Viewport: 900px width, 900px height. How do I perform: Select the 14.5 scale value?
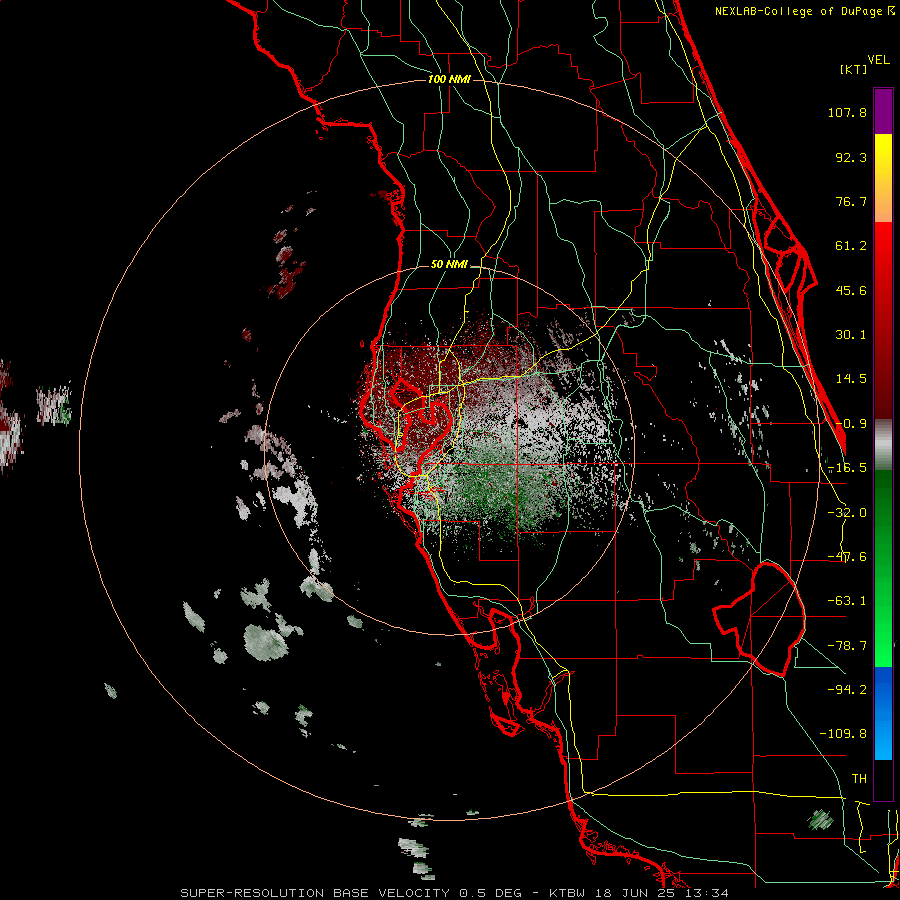tap(851, 379)
